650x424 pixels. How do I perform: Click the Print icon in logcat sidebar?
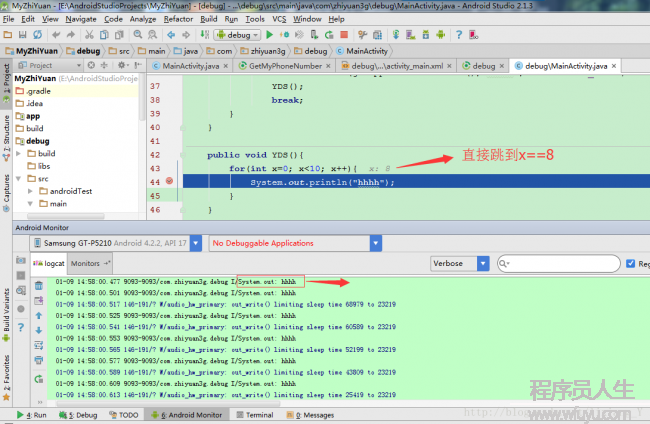[39, 360]
